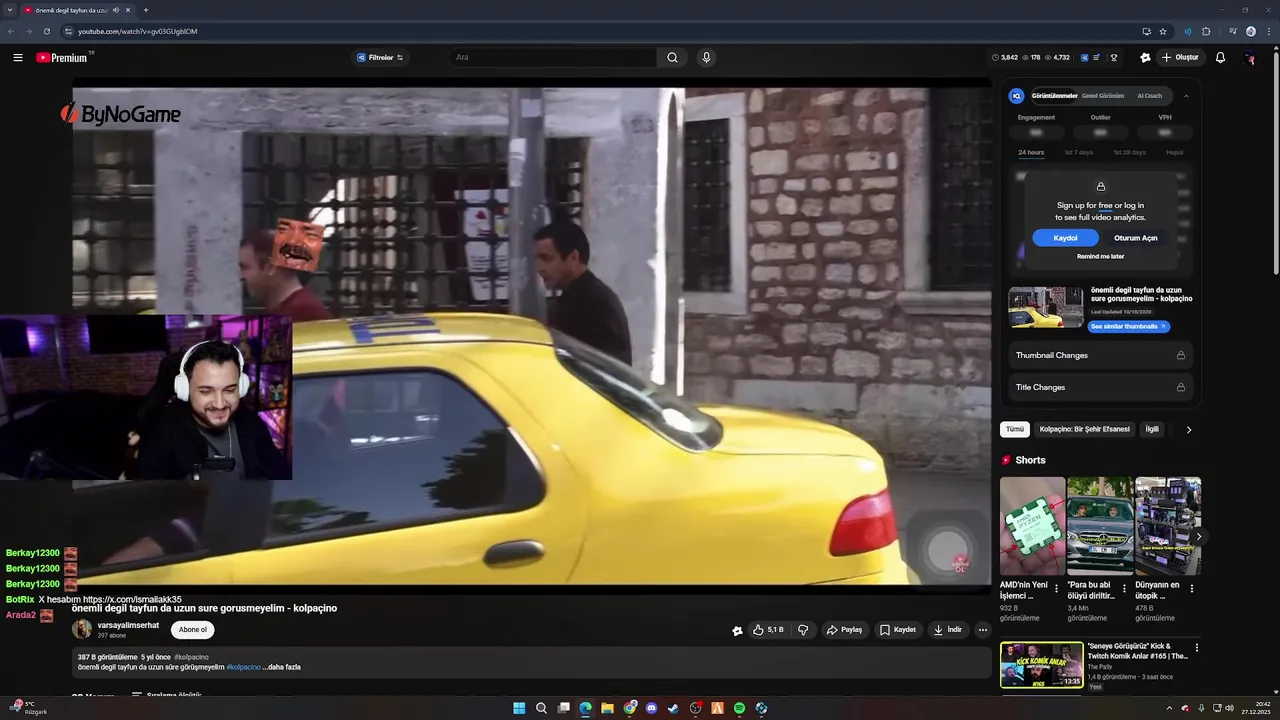
Task: Open options for Seneye Görüşürüz video
Action: [1196, 648]
